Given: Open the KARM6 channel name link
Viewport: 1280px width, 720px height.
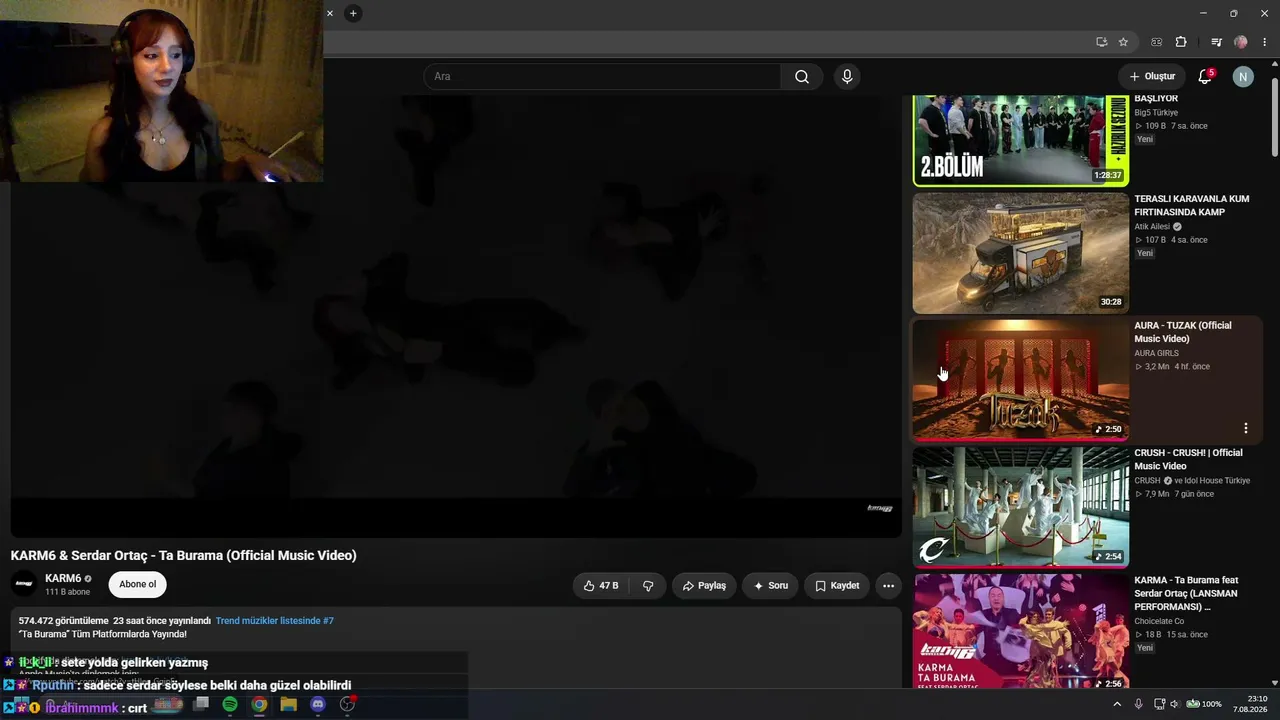Looking at the screenshot, I should [63, 579].
